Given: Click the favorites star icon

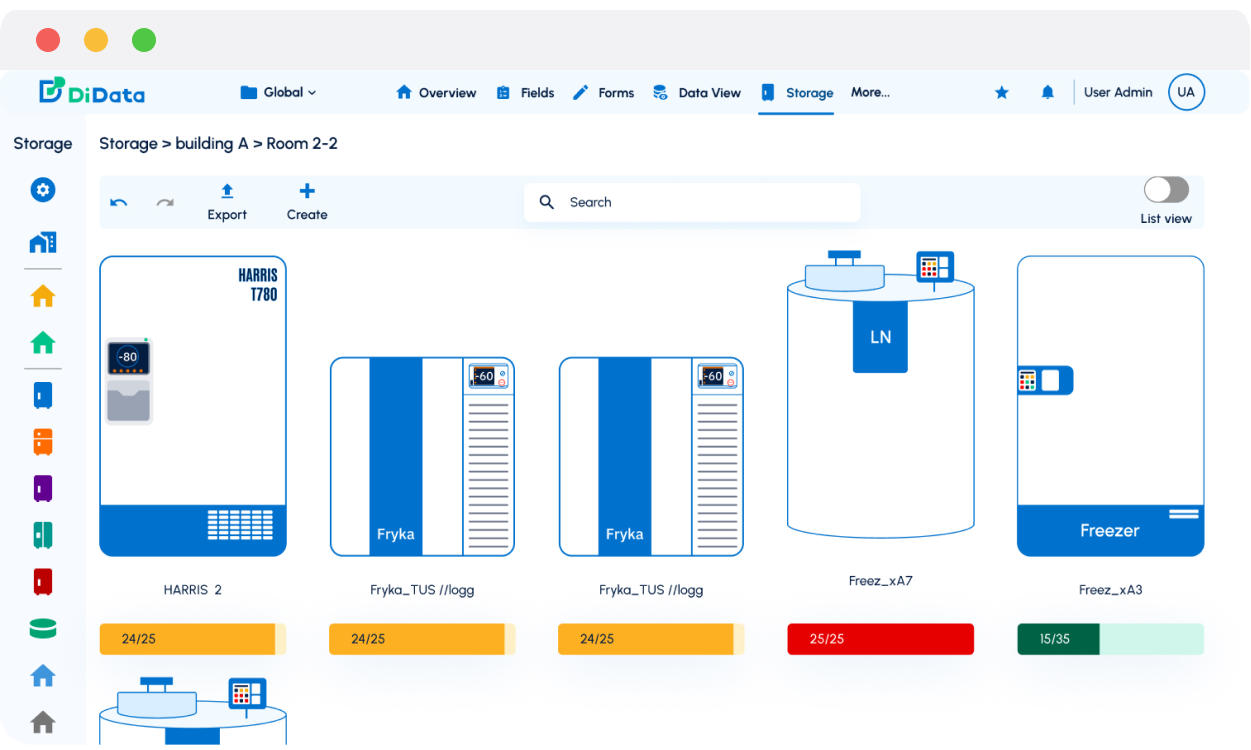Looking at the screenshot, I should pyautogui.click(x=1001, y=92).
